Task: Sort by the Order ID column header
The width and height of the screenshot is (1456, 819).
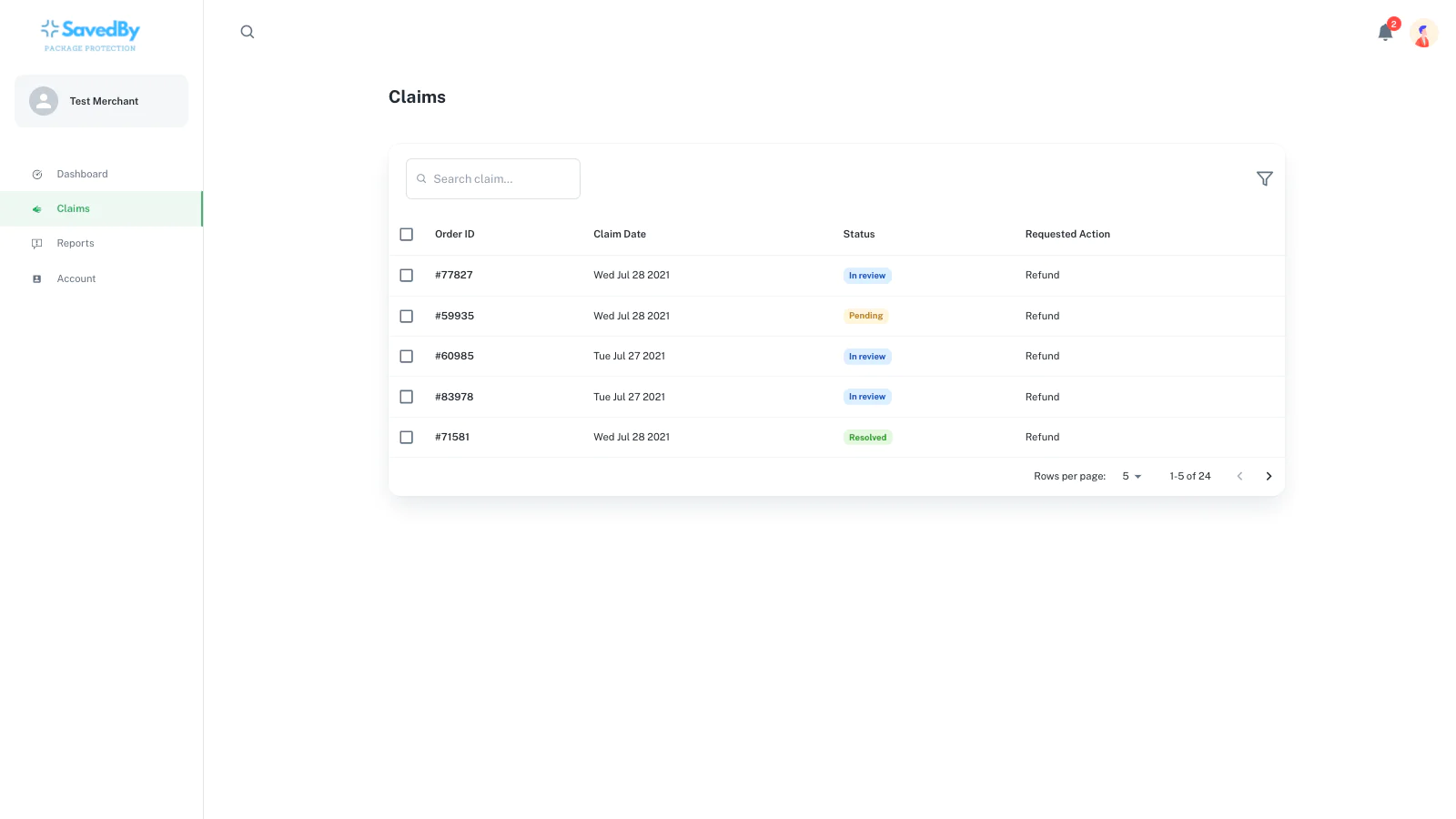Action: [455, 235]
